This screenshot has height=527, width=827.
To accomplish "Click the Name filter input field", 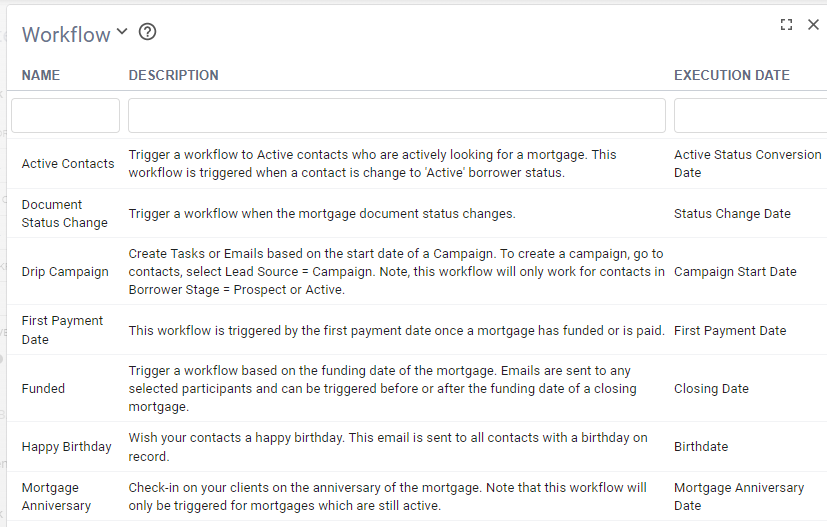I will tap(65, 115).
